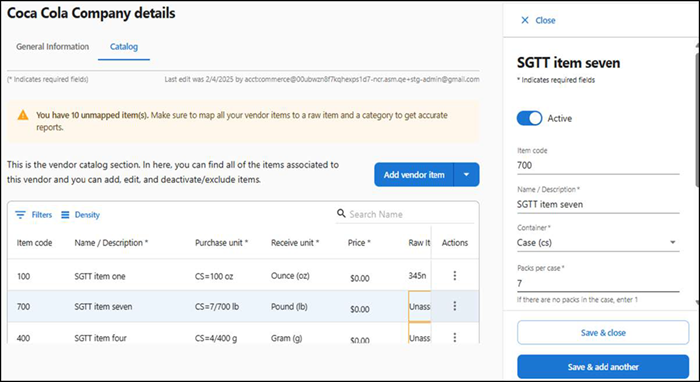Open actions menu for SGTT item one
Image resolution: width=700 pixels, height=382 pixels.
454,276
